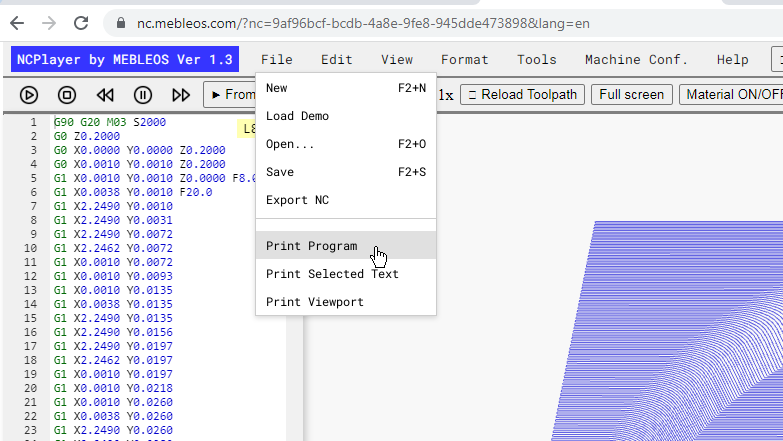
Task: Go back using the browser back arrow
Action: (17, 23)
